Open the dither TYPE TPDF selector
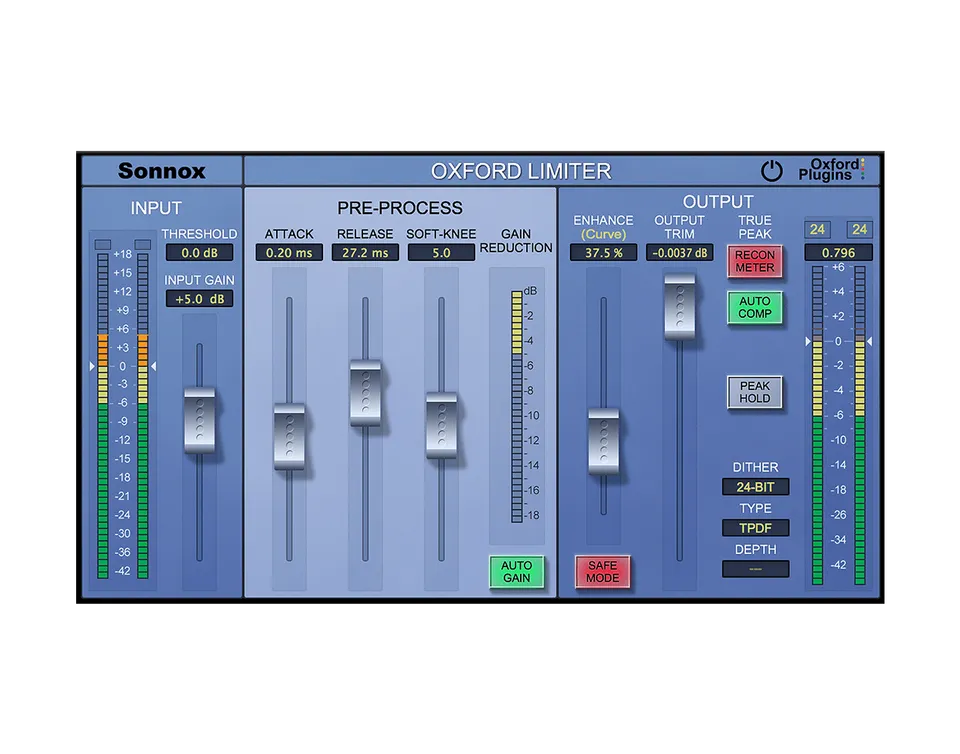Screen dimensions: 960x754 (756, 528)
